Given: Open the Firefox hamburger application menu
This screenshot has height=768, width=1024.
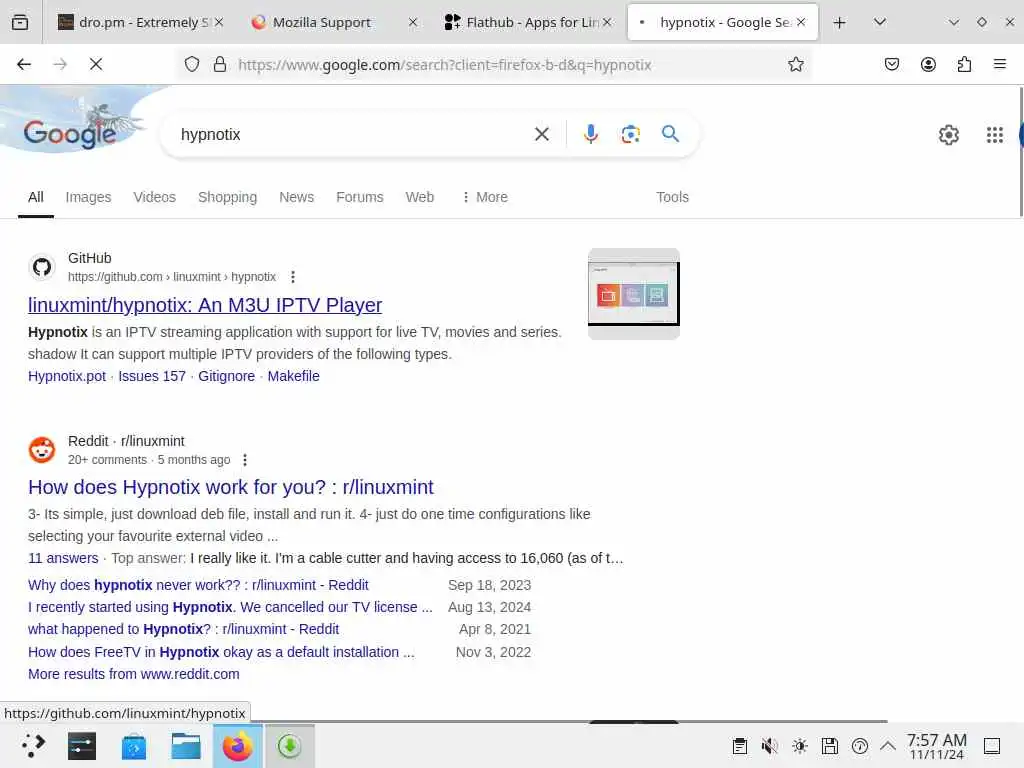Looking at the screenshot, I should click(x=1000, y=64).
